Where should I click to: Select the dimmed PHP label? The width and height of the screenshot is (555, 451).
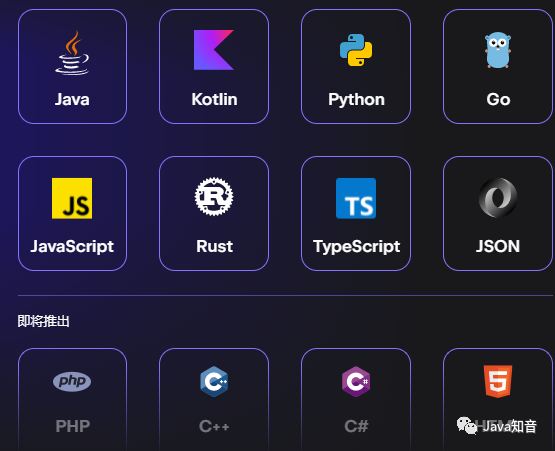[x=73, y=426]
